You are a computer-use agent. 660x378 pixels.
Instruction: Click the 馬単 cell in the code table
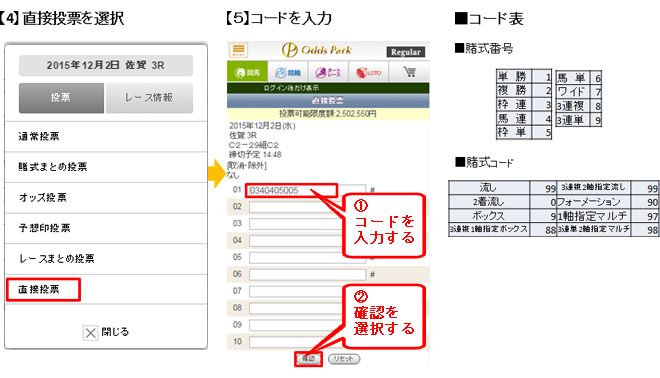[572, 77]
